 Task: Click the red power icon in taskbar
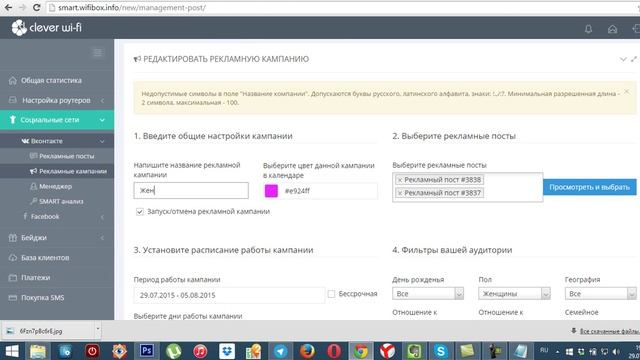[x=92, y=351]
